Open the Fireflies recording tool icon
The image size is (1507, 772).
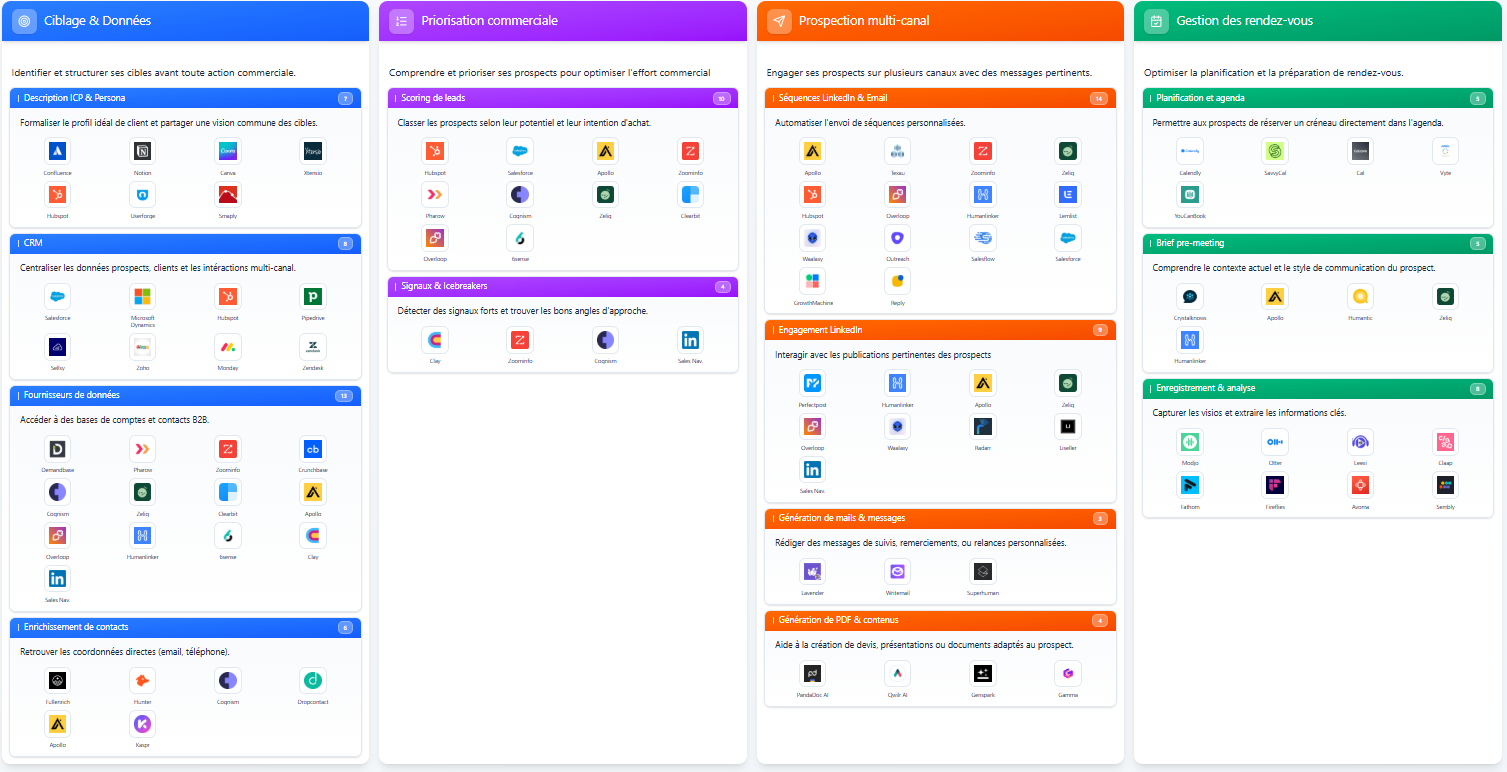pyautogui.click(x=1275, y=485)
